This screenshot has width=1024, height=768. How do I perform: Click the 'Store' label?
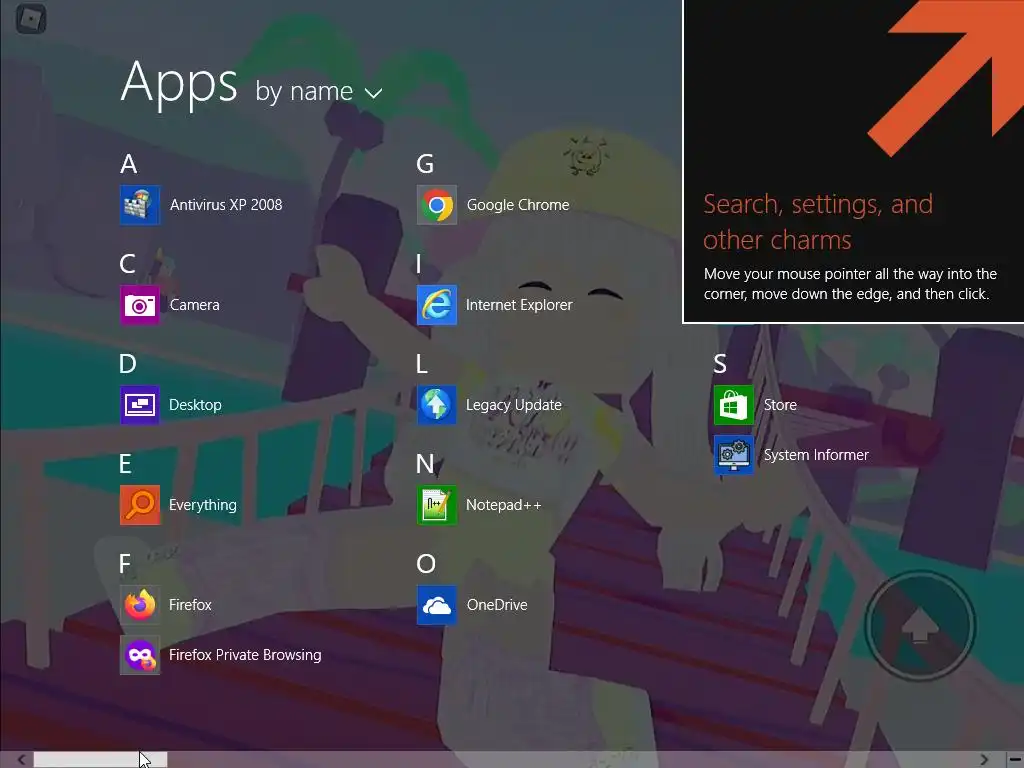780,405
